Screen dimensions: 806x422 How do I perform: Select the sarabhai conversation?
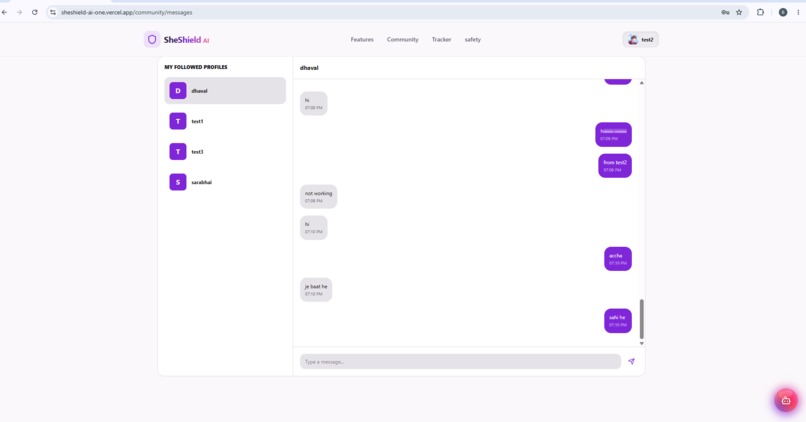click(x=225, y=182)
